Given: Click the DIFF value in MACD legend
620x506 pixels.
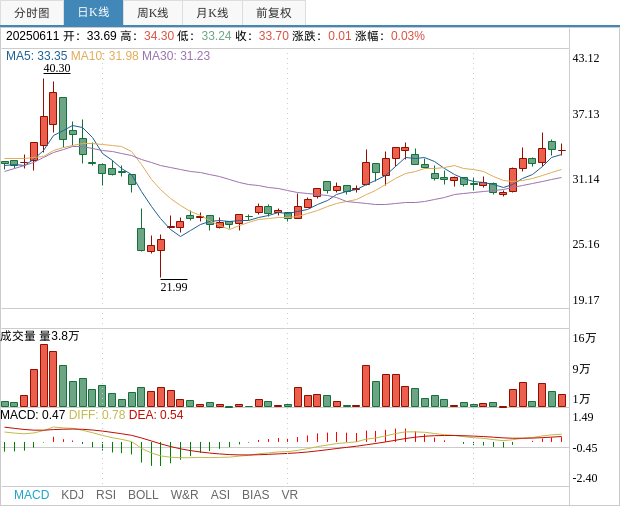Looking at the screenshot, I should [x=97, y=415].
